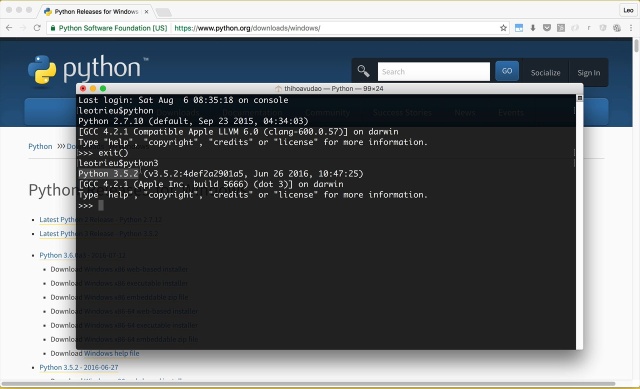Image resolution: width=640 pixels, height=389 pixels.
Task: Focus the python.org Search field
Action: (x=433, y=71)
